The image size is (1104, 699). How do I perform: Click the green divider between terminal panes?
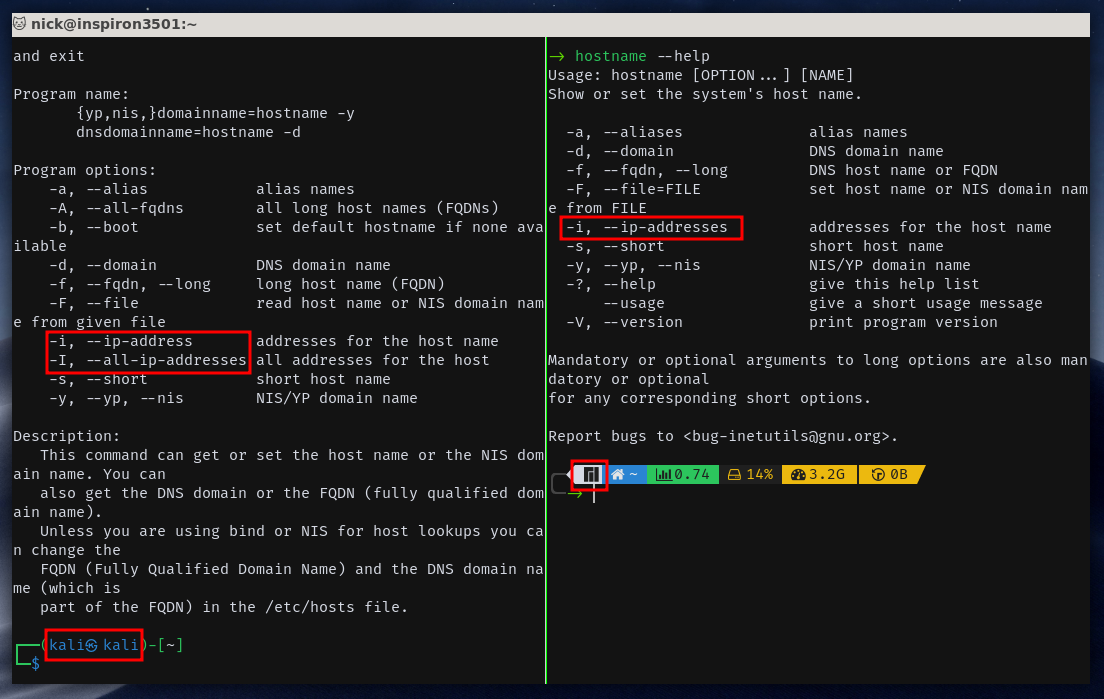[x=545, y=350]
